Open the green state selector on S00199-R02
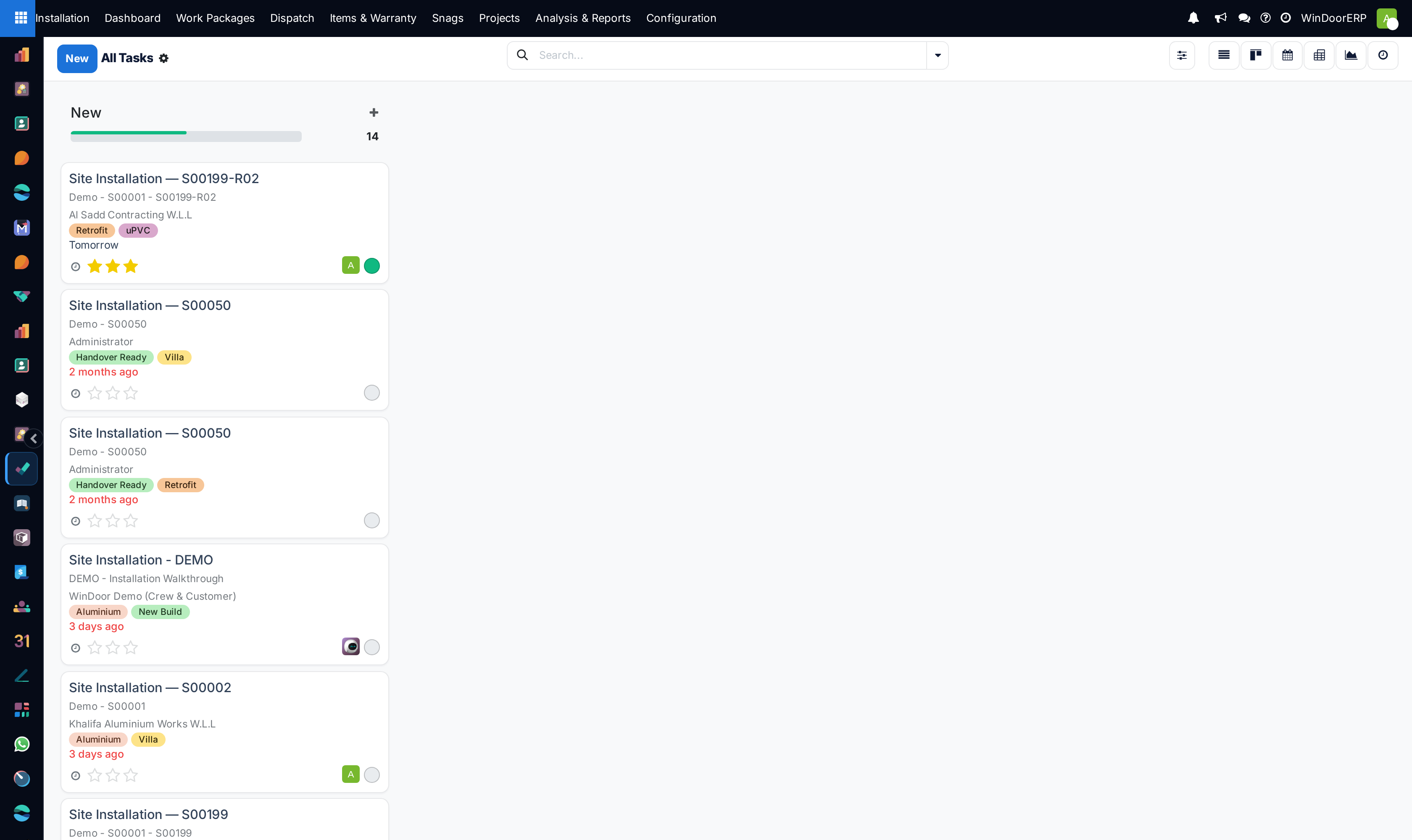The width and height of the screenshot is (1412, 840). click(371, 265)
